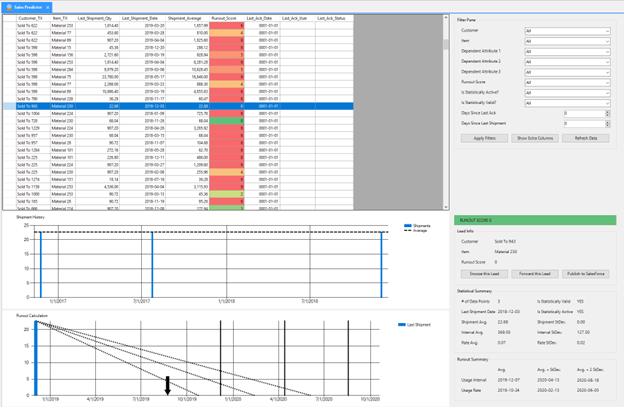This screenshot has height=407, width=624.
Task: Select the Sold To 1000 customer cell
Action: coord(33,194)
